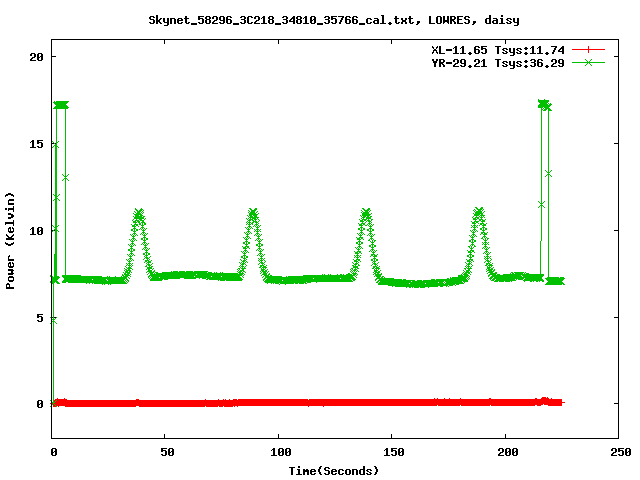Click y-axis tick label 5
Screen dimensions: 640x480
(40, 318)
